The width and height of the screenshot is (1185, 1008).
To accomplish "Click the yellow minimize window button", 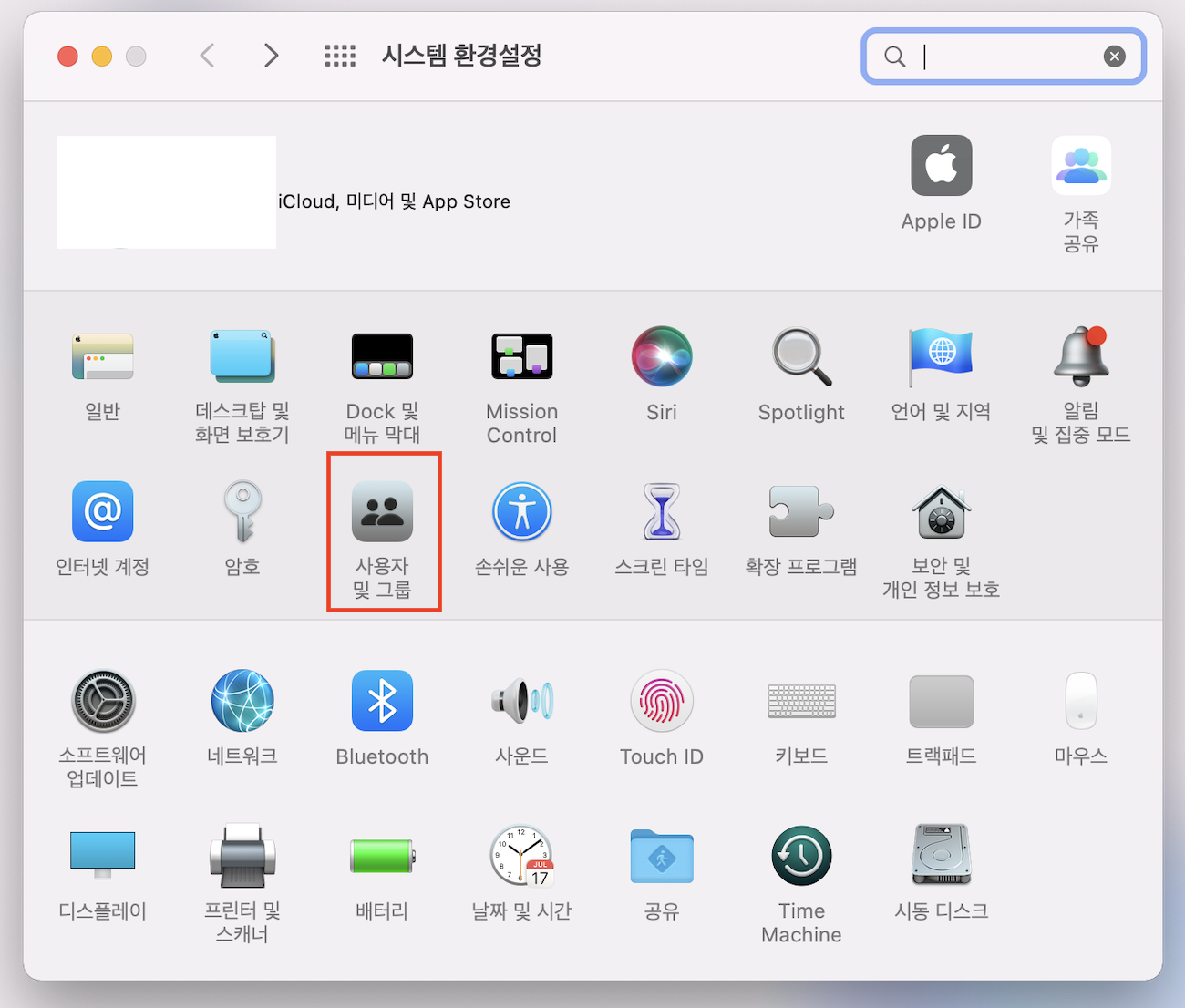I will (x=102, y=57).
